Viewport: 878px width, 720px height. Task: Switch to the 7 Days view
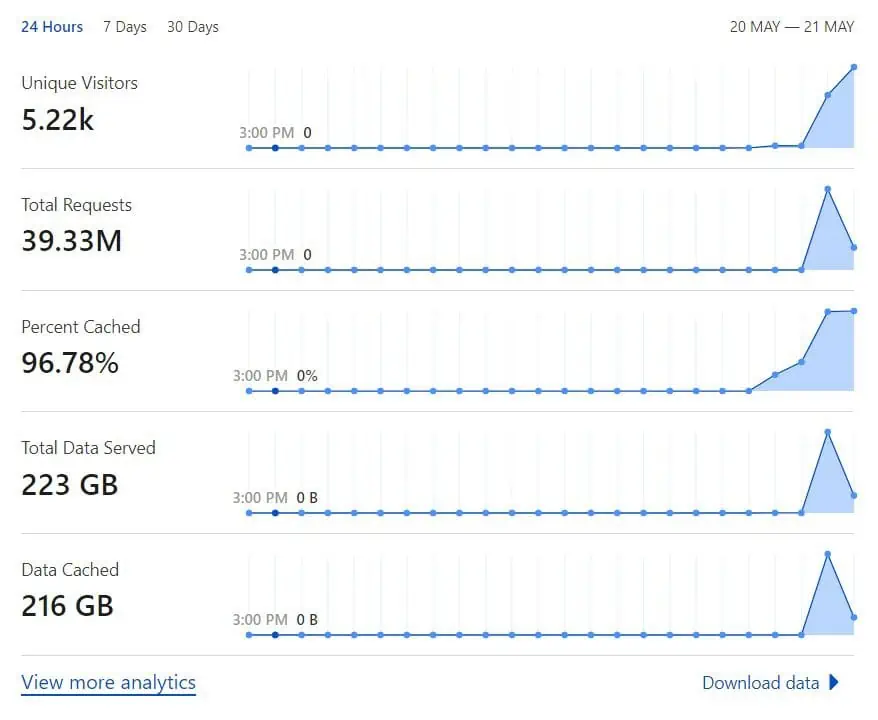tap(125, 27)
